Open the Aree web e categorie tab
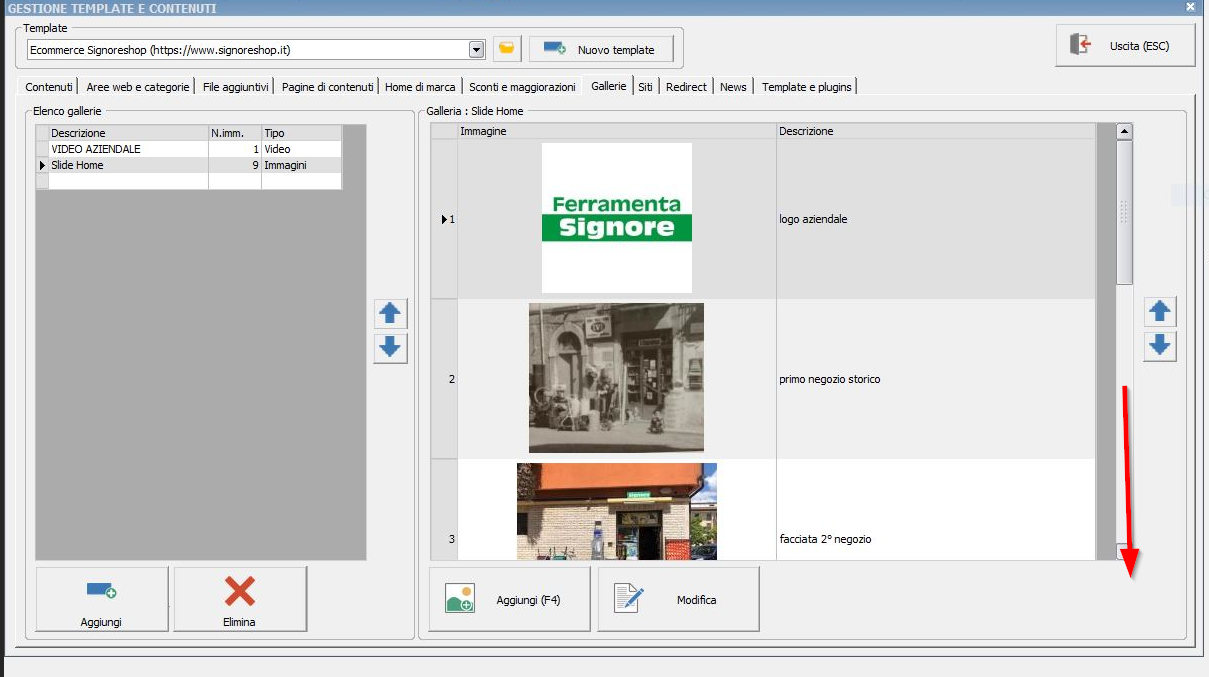 tap(137, 87)
